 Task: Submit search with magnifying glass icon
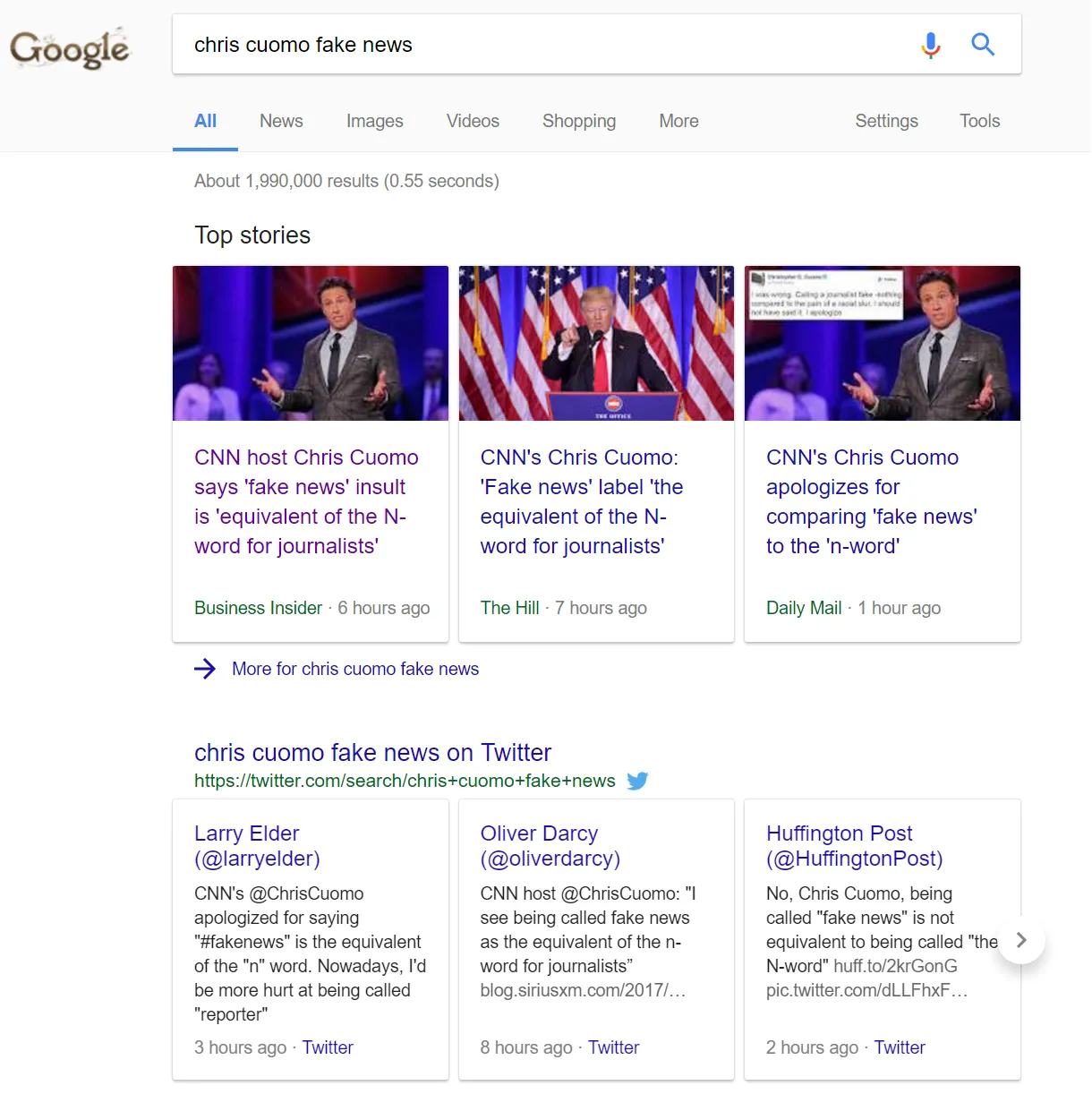point(983,44)
